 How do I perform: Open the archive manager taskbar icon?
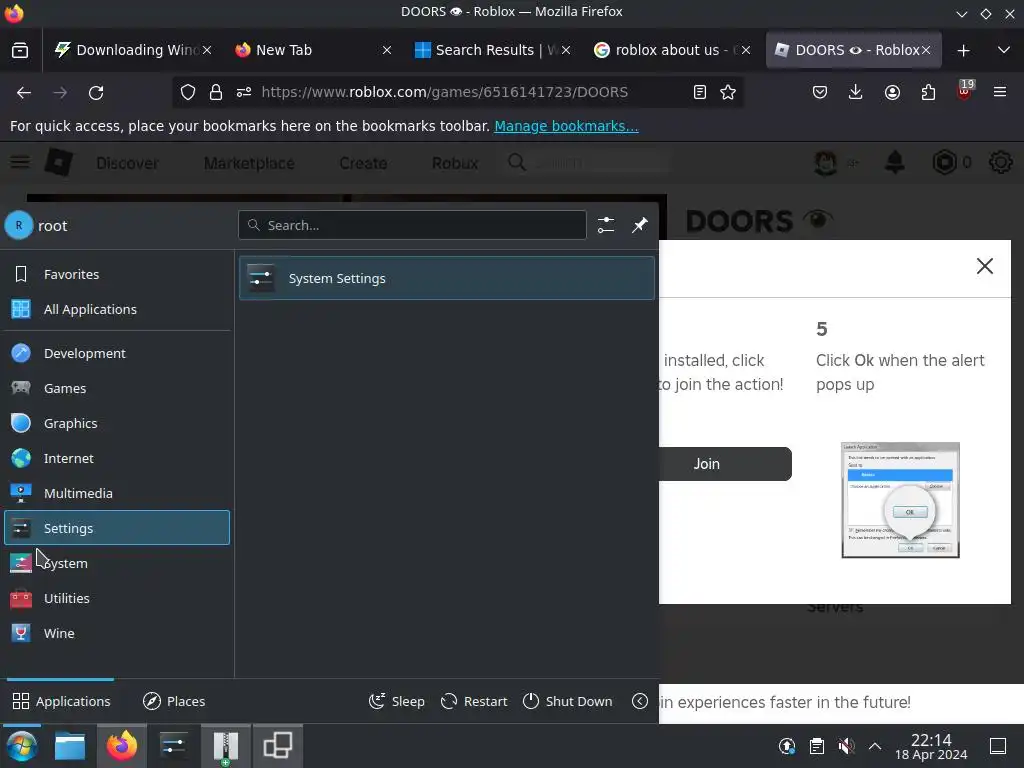pos(225,746)
